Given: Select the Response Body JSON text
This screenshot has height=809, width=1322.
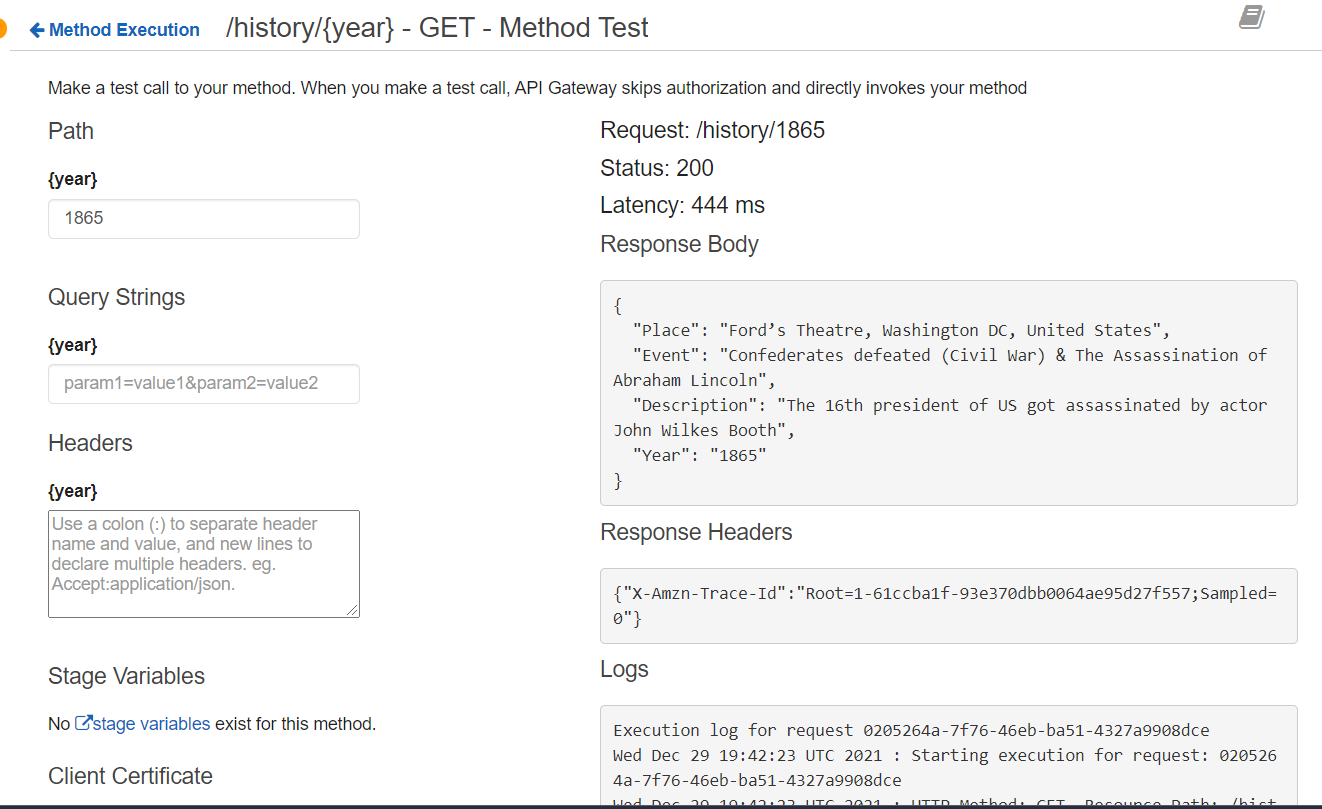Looking at the screenshot, I should (947, 392).
